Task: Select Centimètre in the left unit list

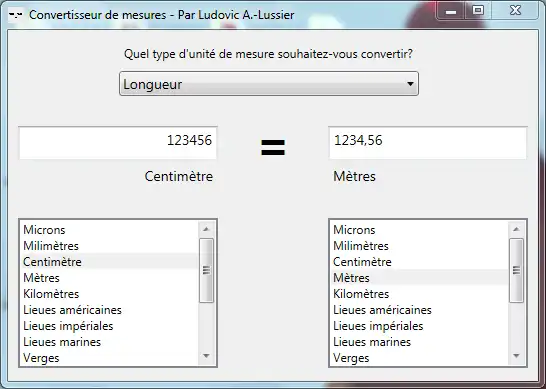Action: pyautogui.click(x=109, y=262)
